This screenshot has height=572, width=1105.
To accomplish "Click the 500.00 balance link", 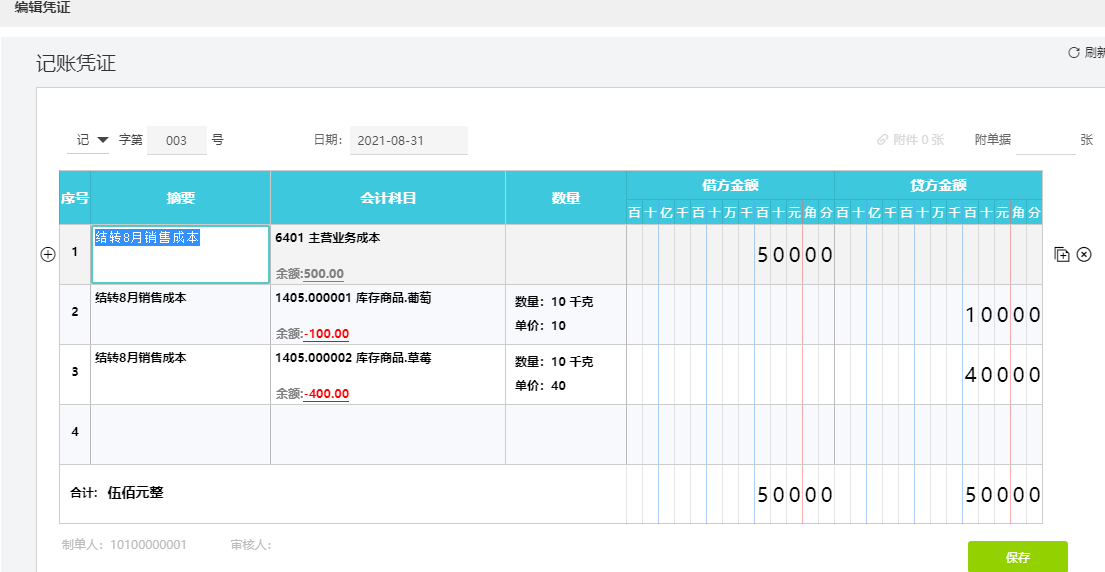I will tap(323, 273).
